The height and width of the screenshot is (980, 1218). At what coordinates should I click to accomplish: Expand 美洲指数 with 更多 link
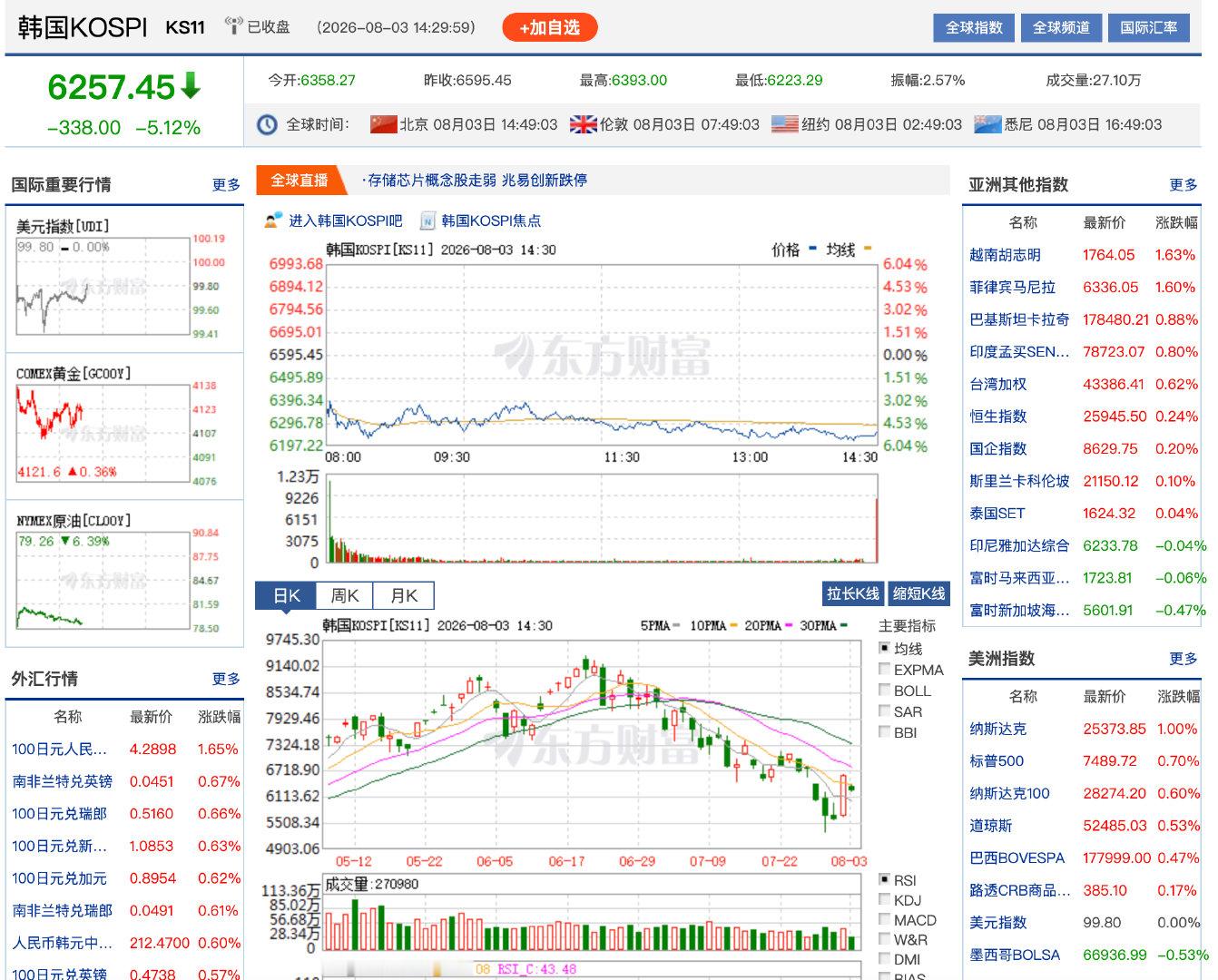pyautogui.click(x=1184, y=659)
